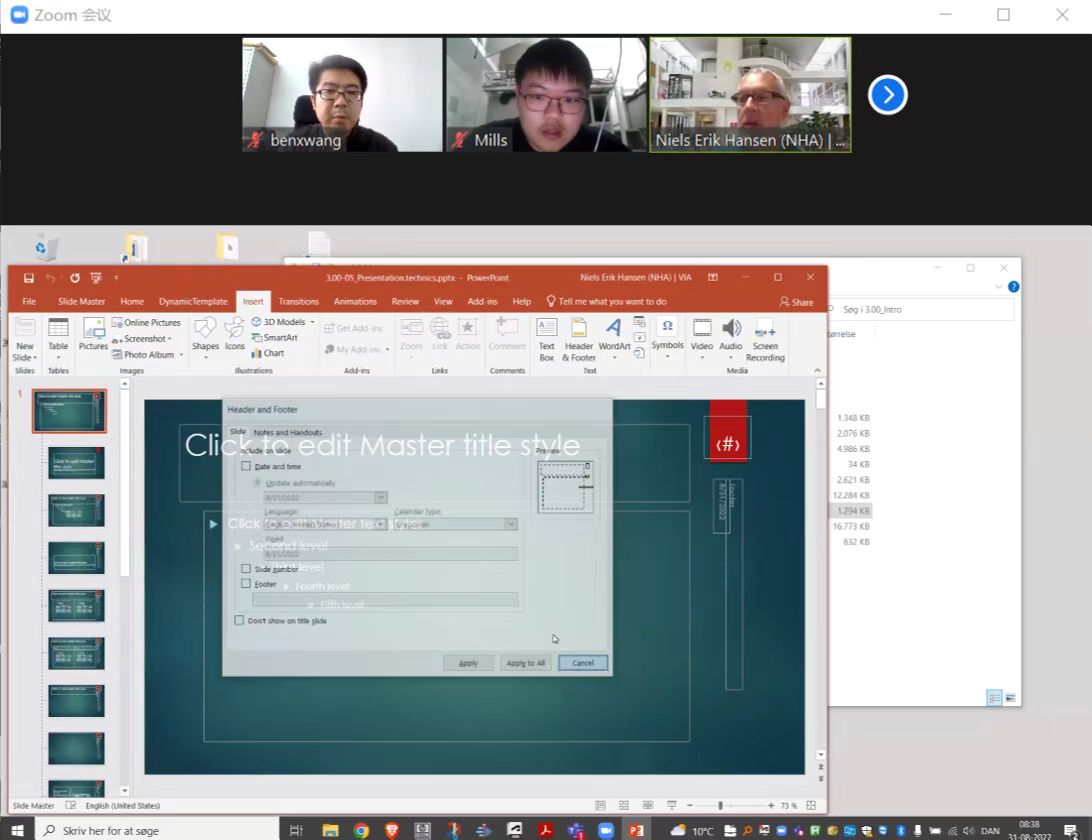Screen dimensions: 1092x840
Task: Click the Apply button in dialog
Action: [469, 663]
